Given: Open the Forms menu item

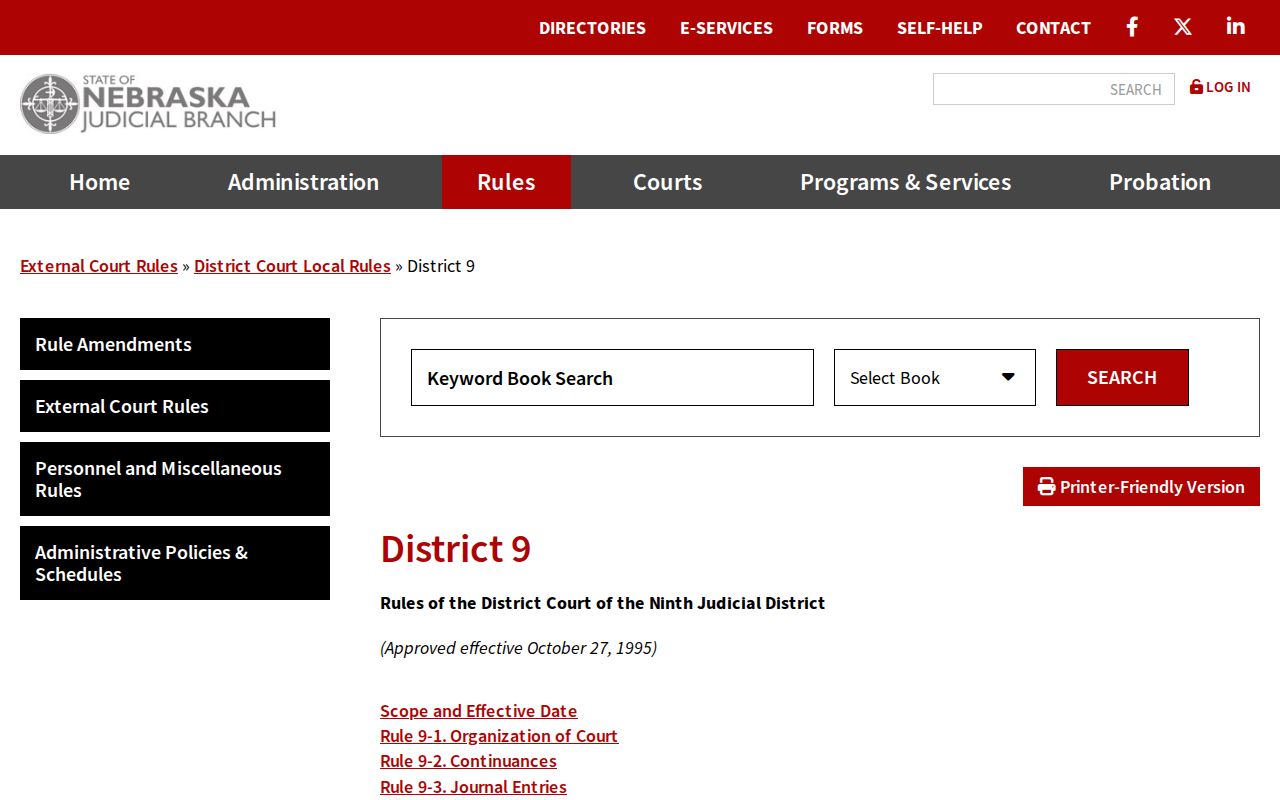Looking at the screenshot, I should (835, 28).
